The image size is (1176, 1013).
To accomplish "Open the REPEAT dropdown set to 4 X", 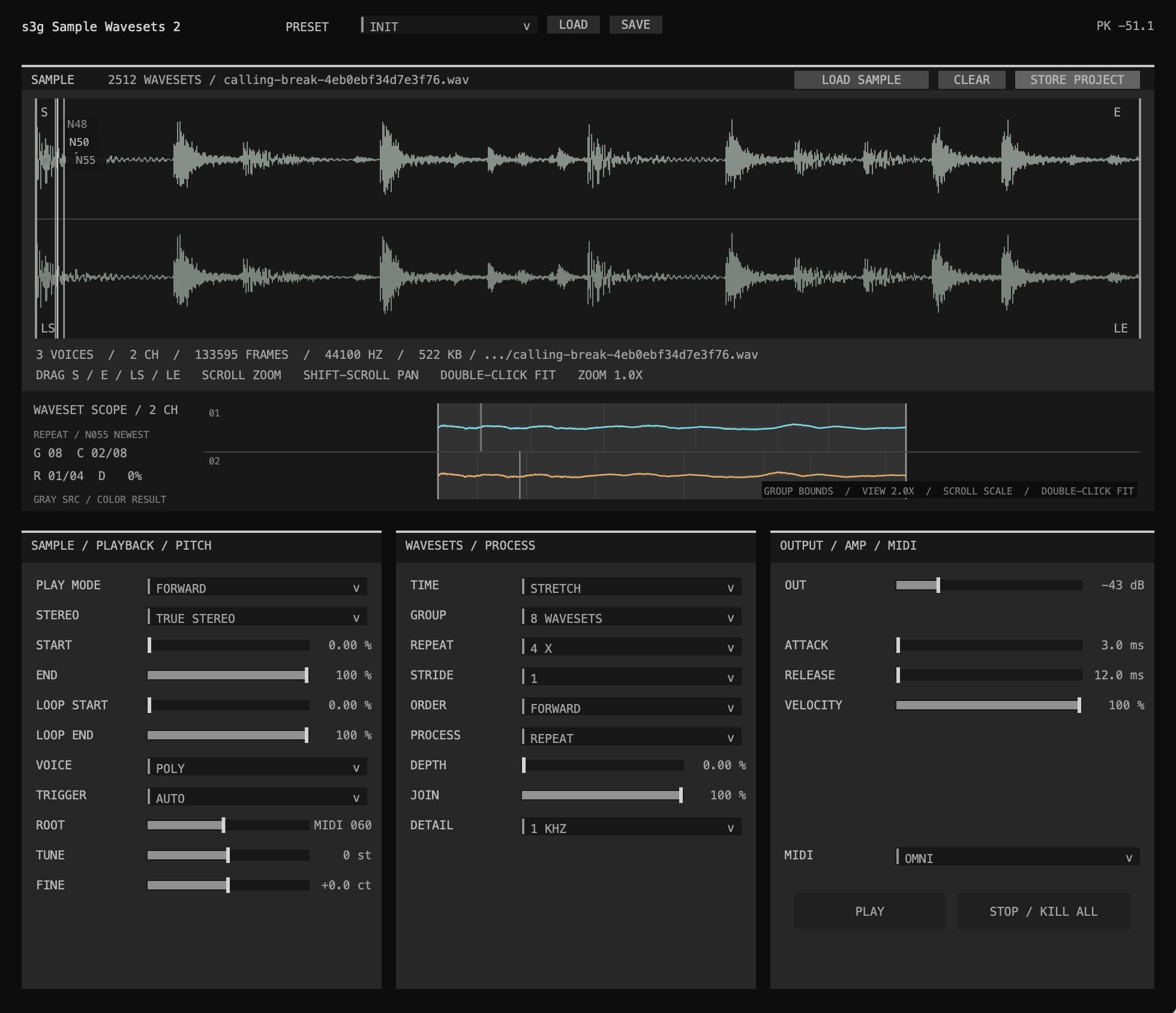I will pos(631,648).
